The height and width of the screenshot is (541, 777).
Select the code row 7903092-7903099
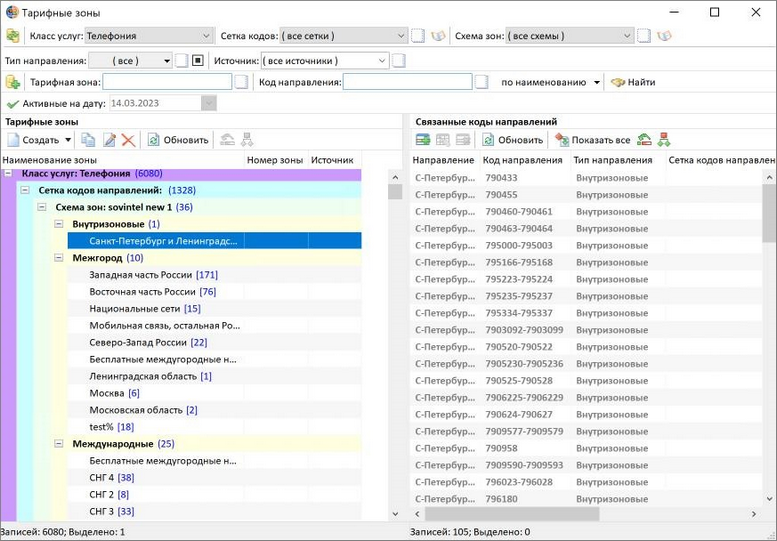(x=587, y=330)
